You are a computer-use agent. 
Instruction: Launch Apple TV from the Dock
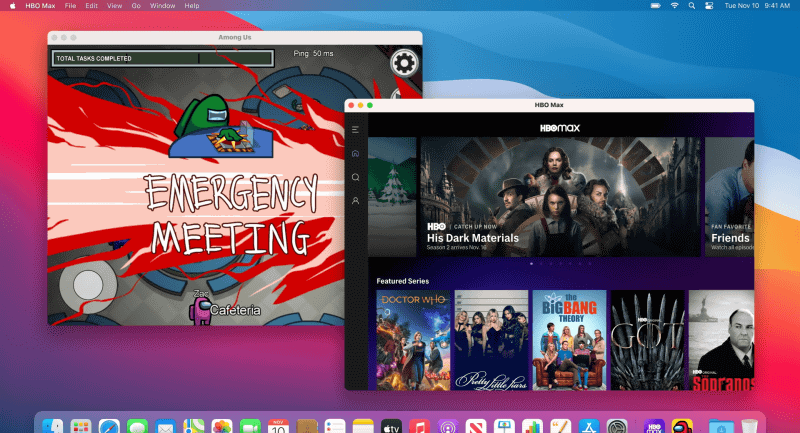coord(391,426)
